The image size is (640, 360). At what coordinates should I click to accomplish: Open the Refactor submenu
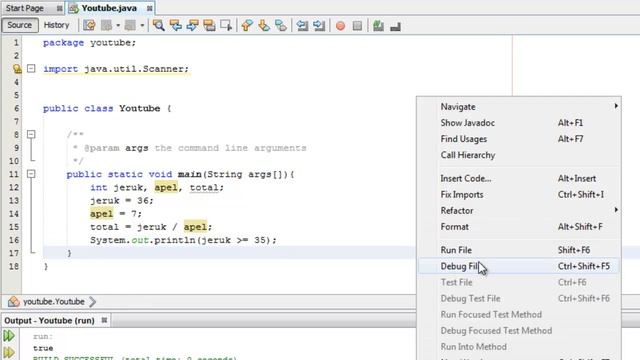[519, 211]
